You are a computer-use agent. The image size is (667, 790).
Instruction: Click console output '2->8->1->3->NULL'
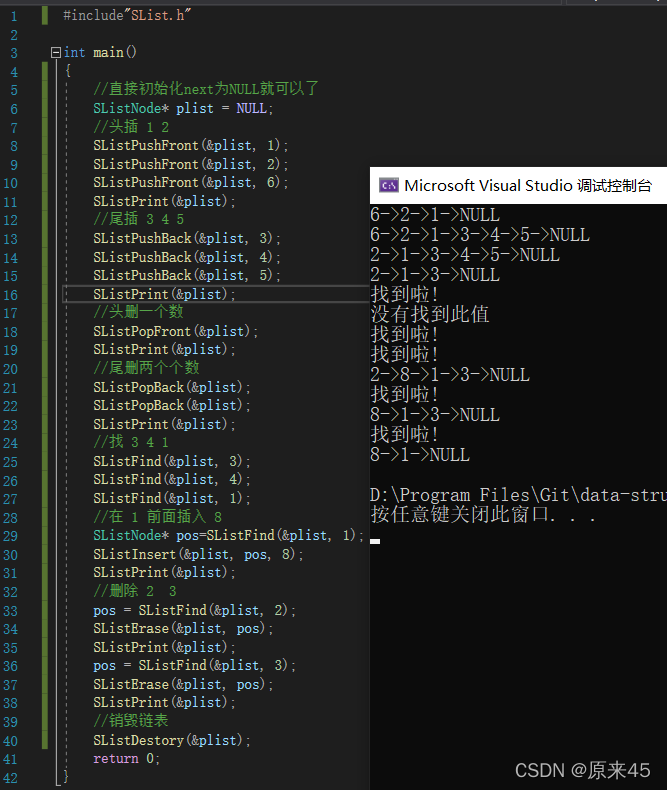(x=450, y=375)
